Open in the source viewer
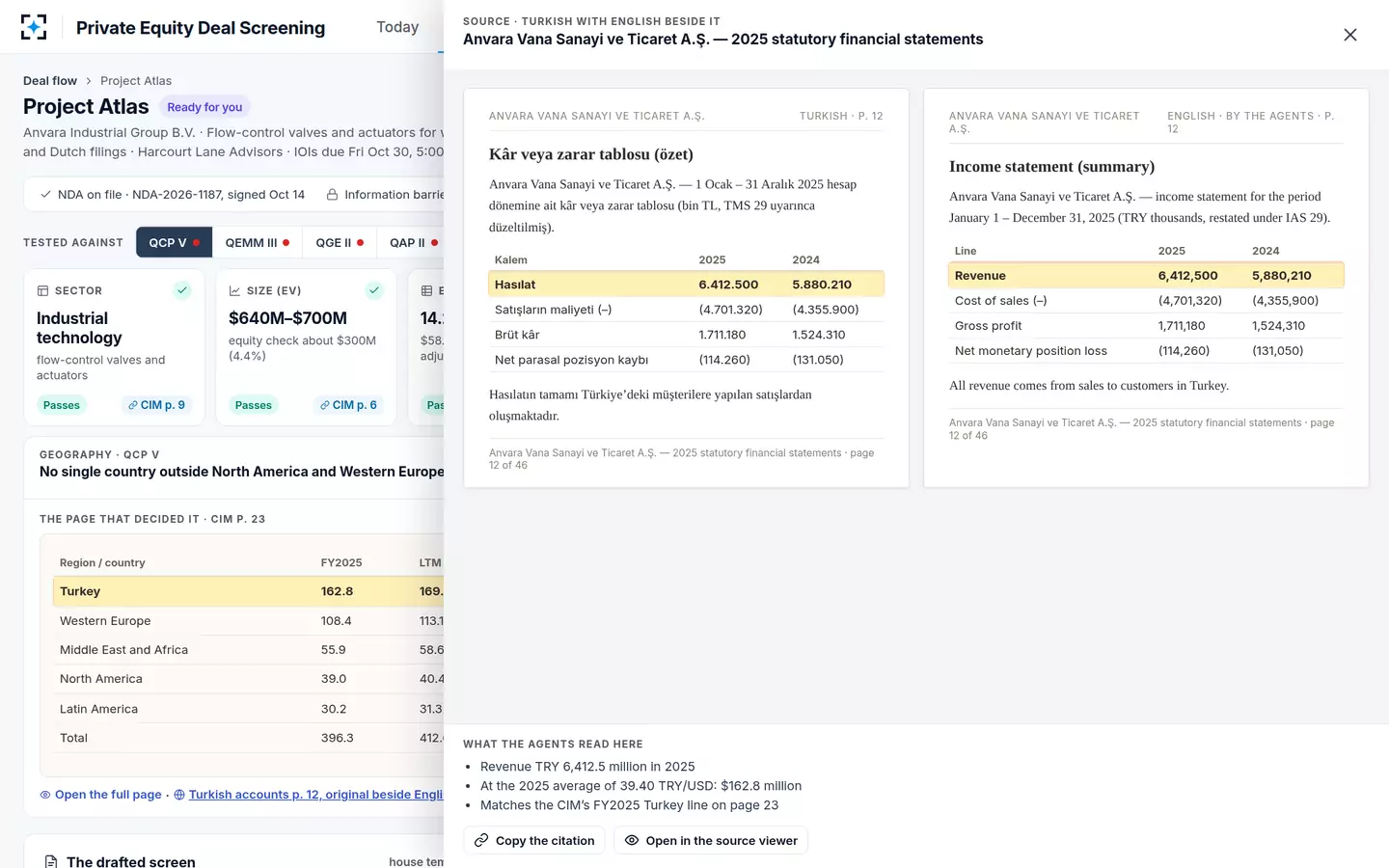 point(711,841)
